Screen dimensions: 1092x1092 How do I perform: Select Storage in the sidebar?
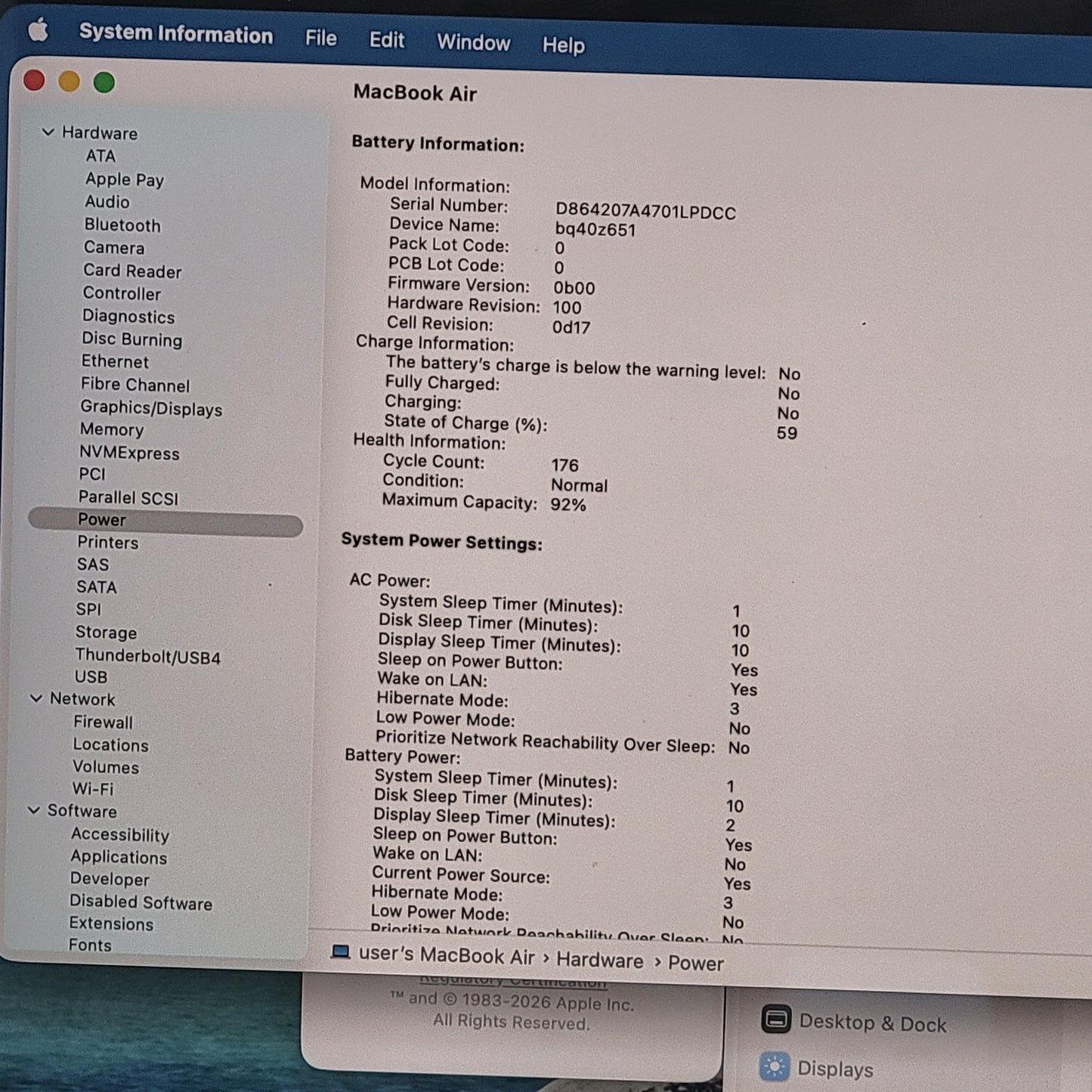(x=107, y=633)
